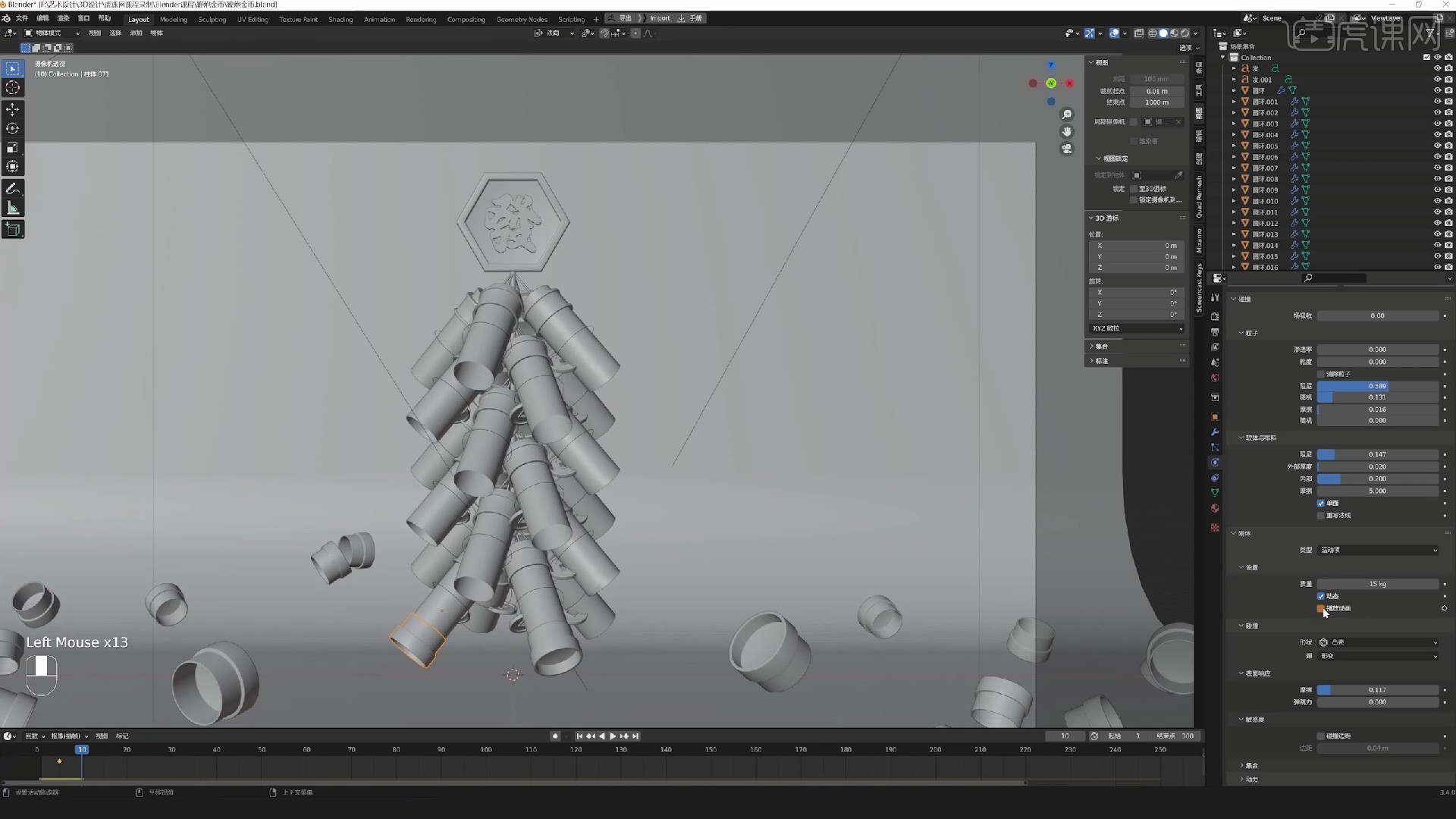Image resolution: width=1456 pixels, height=819 pixels.
Task: Switch to the Modeling workspace tab
Action: [x=174, y=19]
